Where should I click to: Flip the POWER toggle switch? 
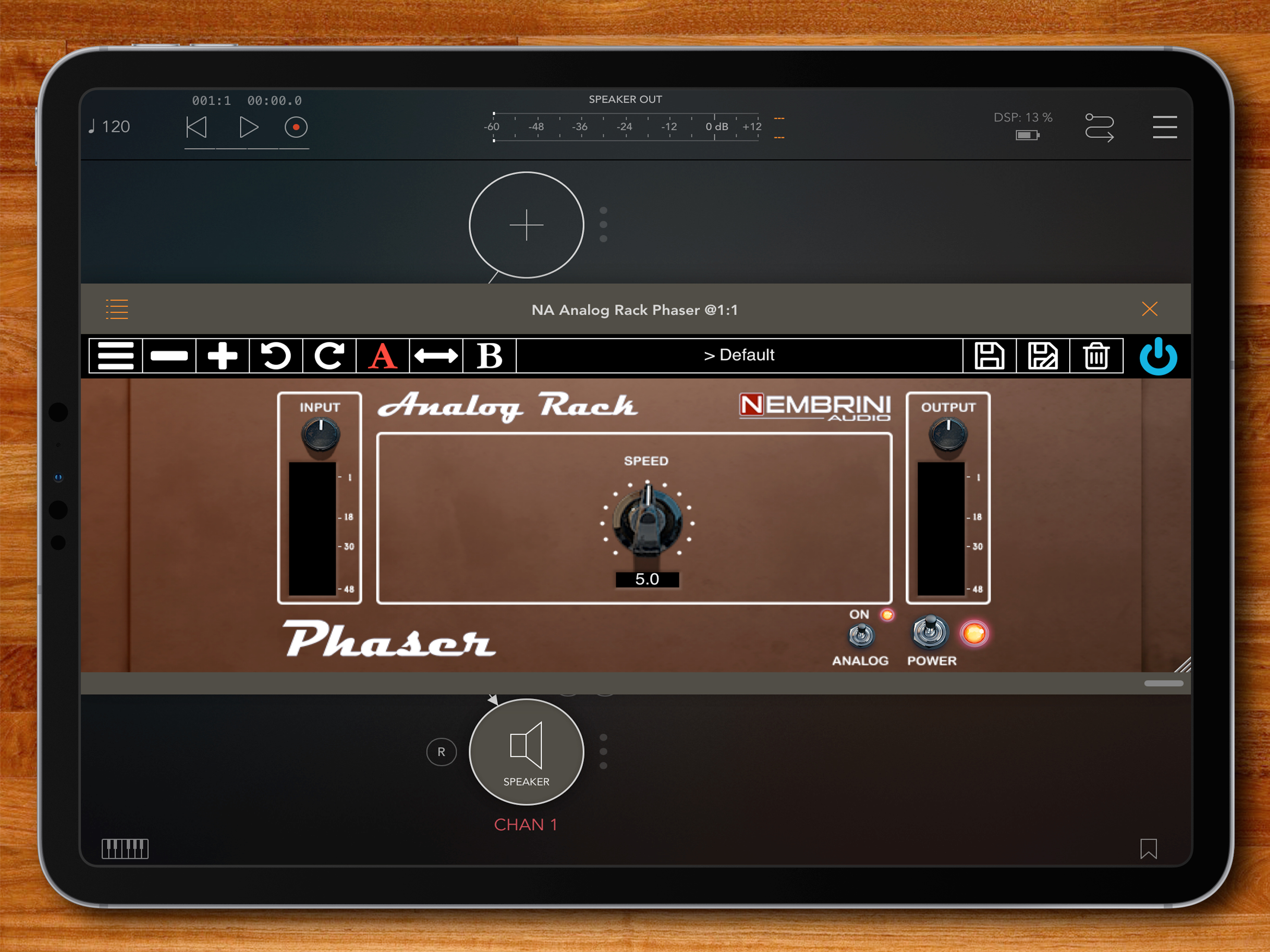click(930, 632)
